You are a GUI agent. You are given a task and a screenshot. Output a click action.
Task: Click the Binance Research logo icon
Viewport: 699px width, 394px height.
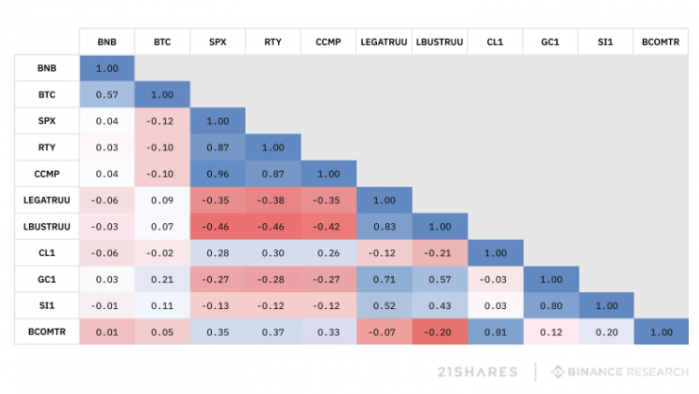pyautogui.click(x=557, y=372)
